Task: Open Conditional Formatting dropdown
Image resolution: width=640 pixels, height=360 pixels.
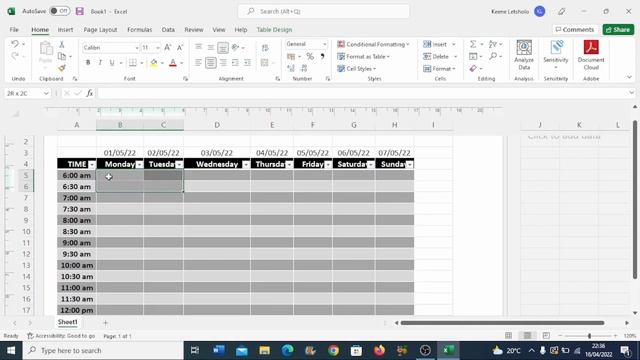Action: [373, 44]
